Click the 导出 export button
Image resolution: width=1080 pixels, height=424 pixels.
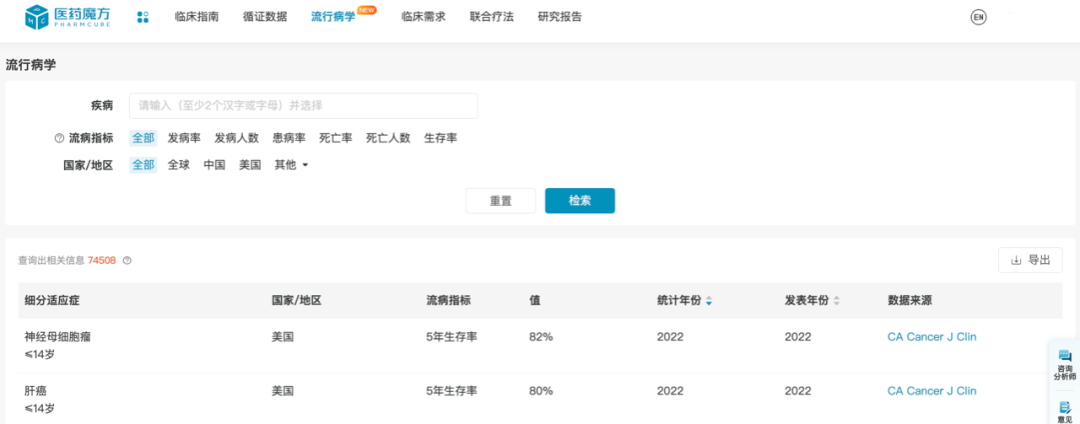[x=1030, y=260]
